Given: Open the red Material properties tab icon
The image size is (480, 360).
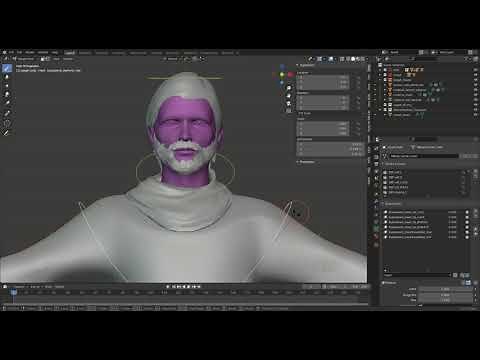Looking at the screenshot, I should 376,236.
